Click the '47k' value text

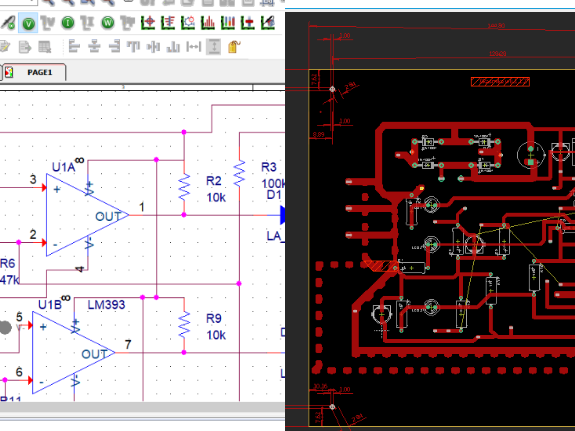[x=10, y=280]
